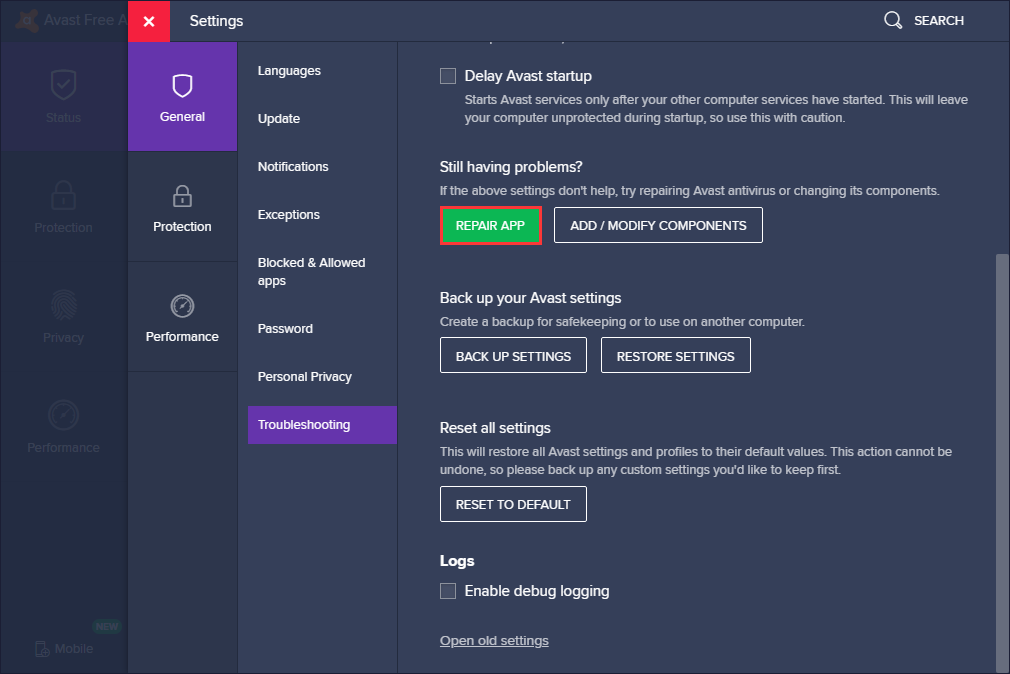The width and height of the screenshot is (1010, 674).
Task: Tick the Enable debug logging checkbox
Action: (x=448, y=591)
